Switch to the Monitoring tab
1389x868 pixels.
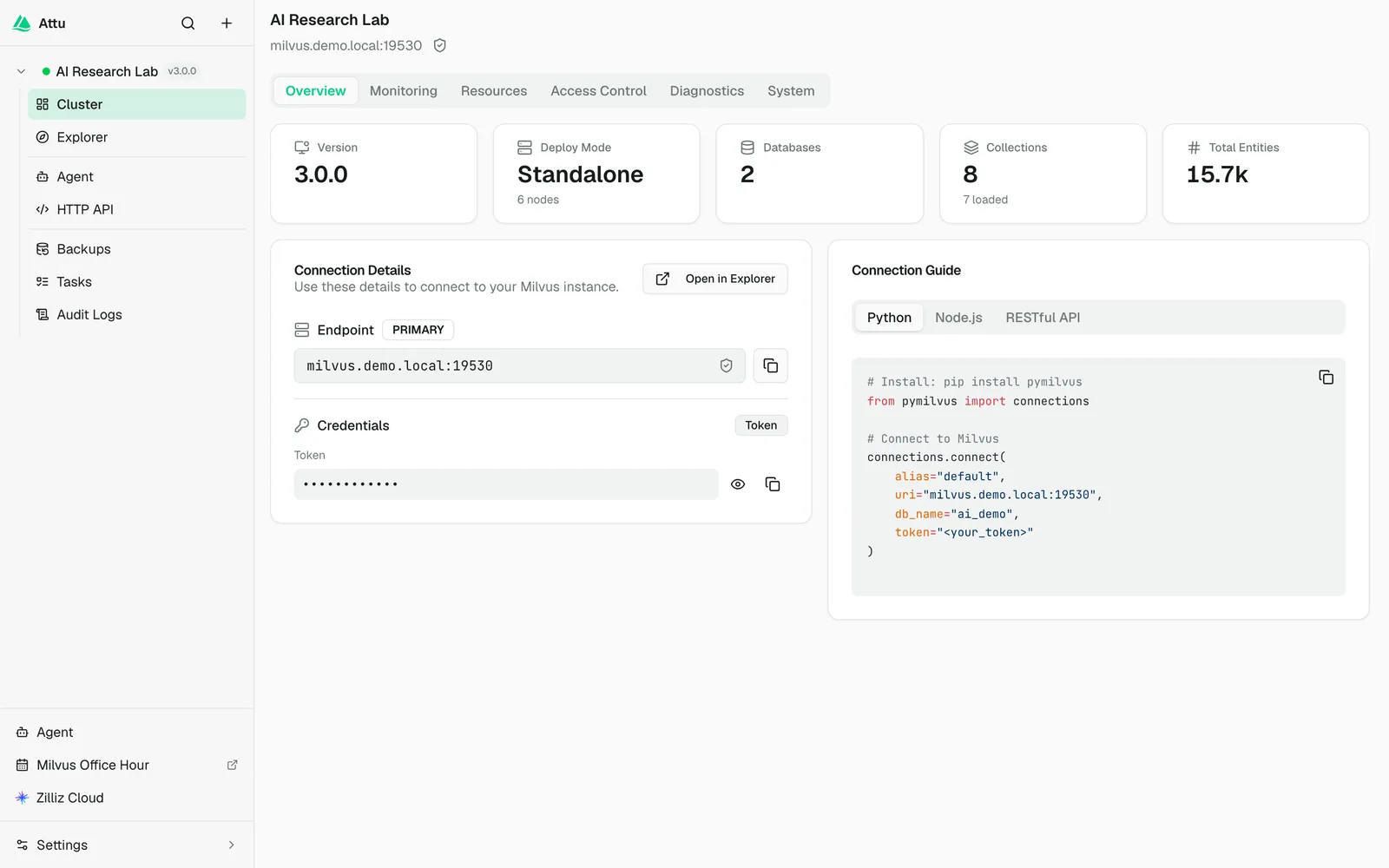tap(404, 90)
